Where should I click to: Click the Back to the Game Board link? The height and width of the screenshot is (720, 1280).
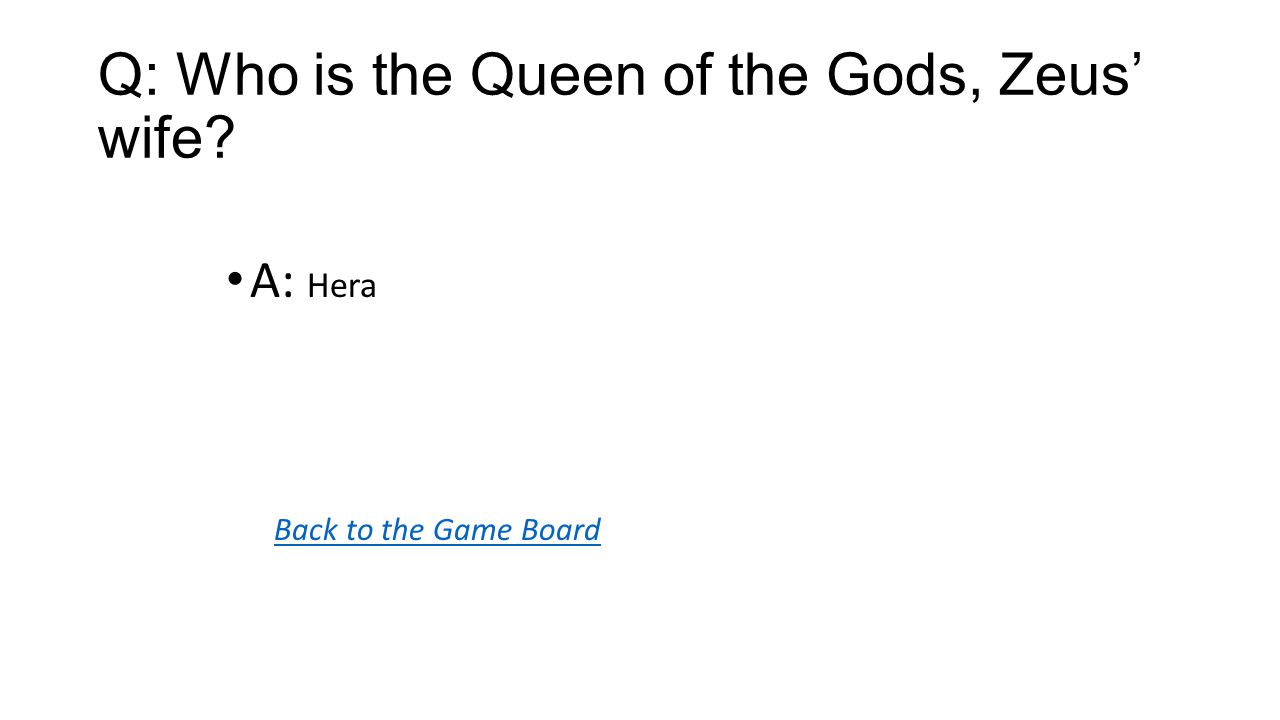[437, 529]
